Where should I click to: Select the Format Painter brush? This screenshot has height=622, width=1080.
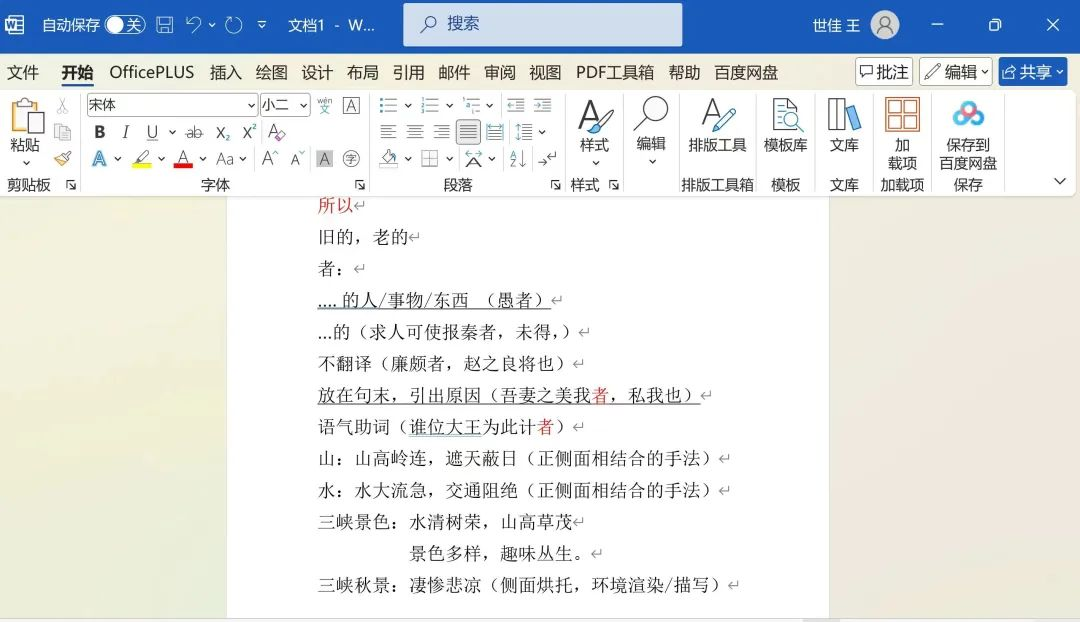(x=63, y=159)
